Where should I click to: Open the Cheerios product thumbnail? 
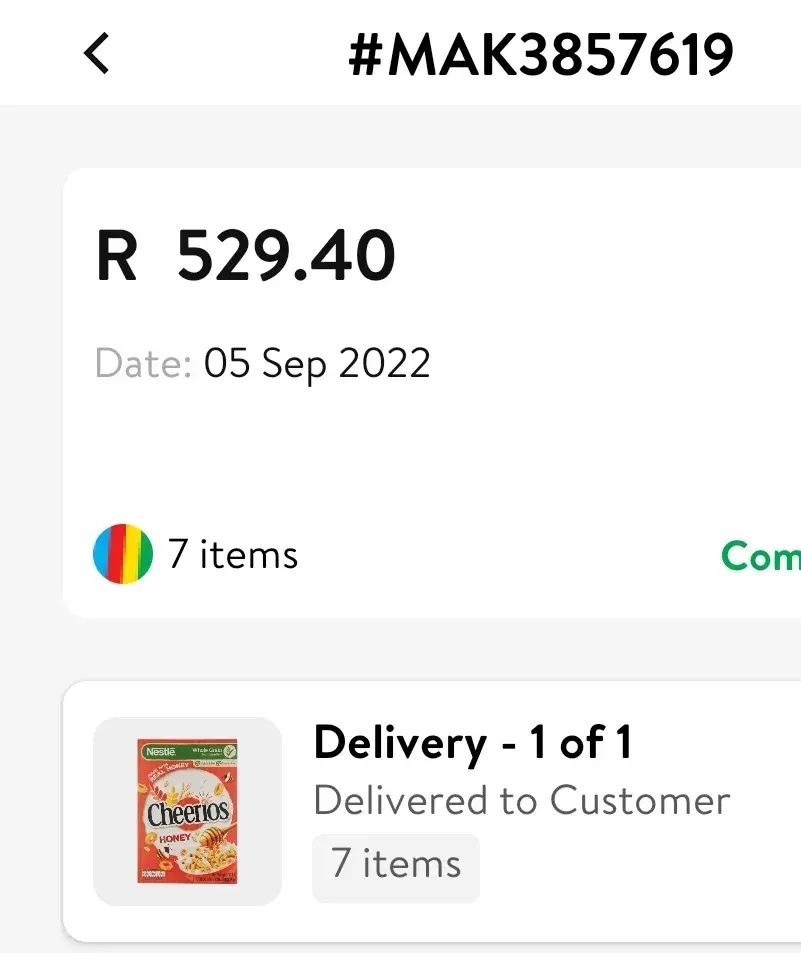tap(187, 811)
